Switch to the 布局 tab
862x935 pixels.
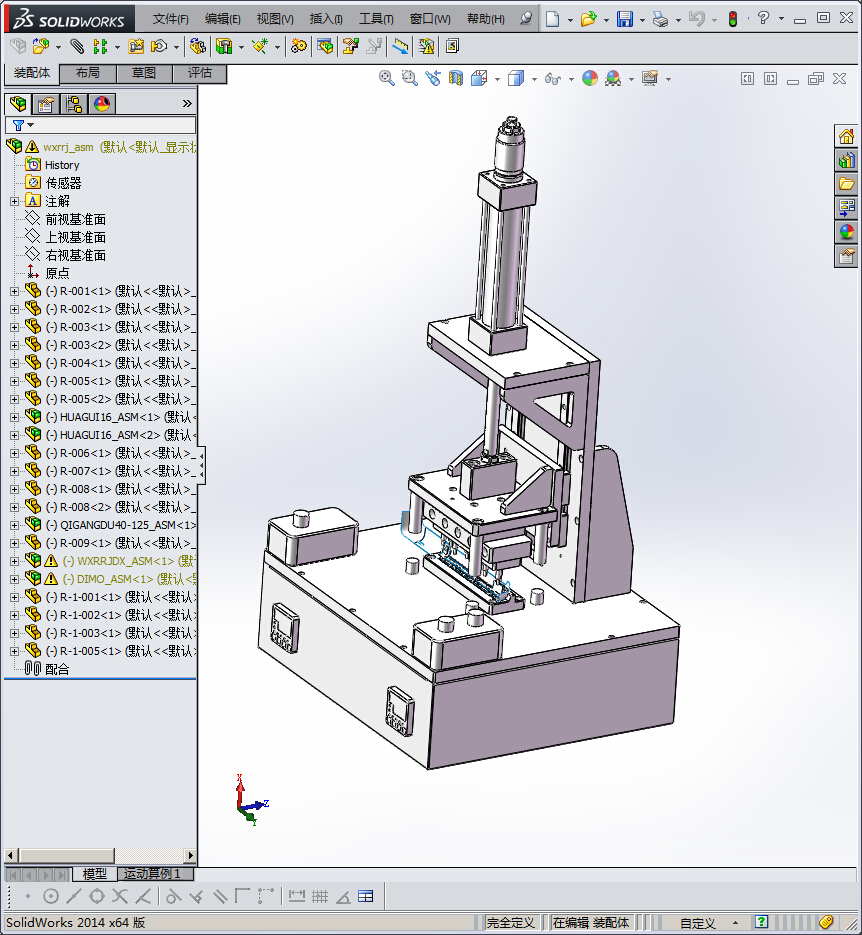88,73
